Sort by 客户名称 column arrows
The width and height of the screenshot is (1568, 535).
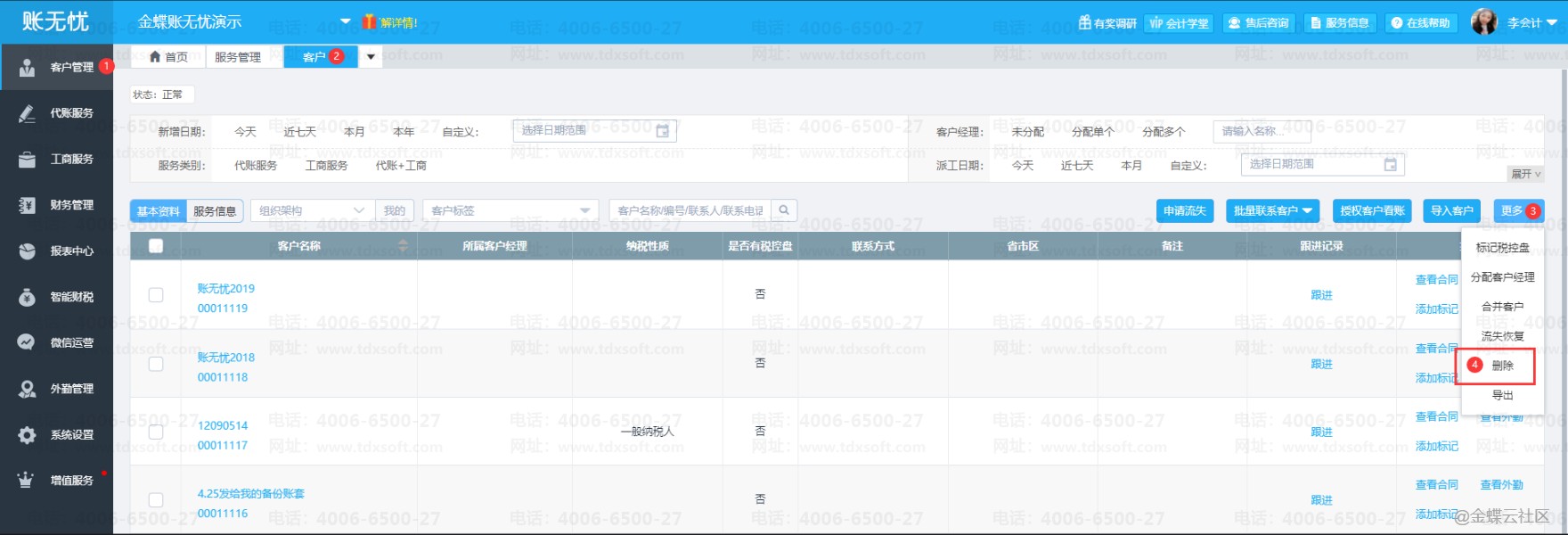click(x=403, y=246)
